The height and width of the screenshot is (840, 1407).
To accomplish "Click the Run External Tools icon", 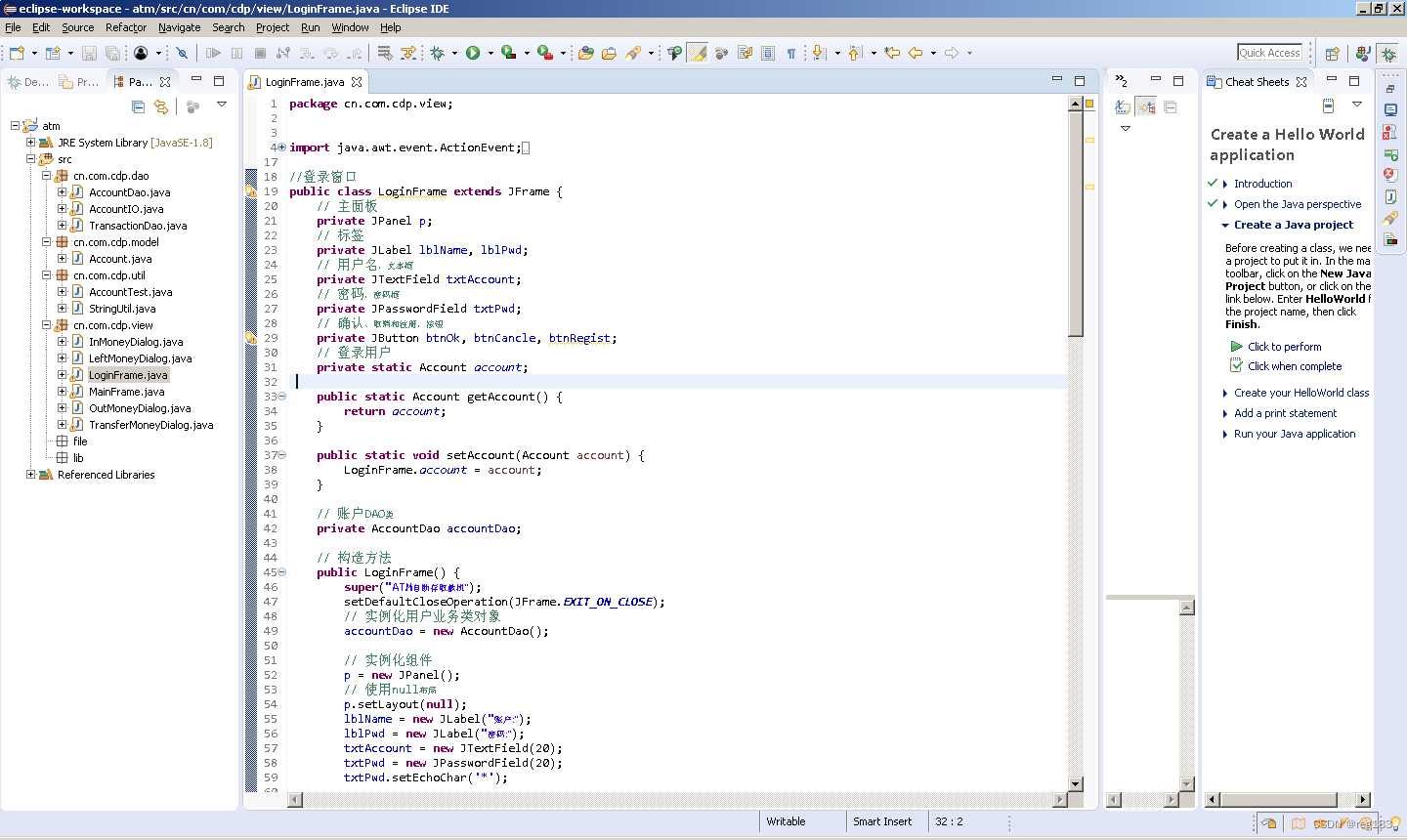I will click(x=544, y=53).
